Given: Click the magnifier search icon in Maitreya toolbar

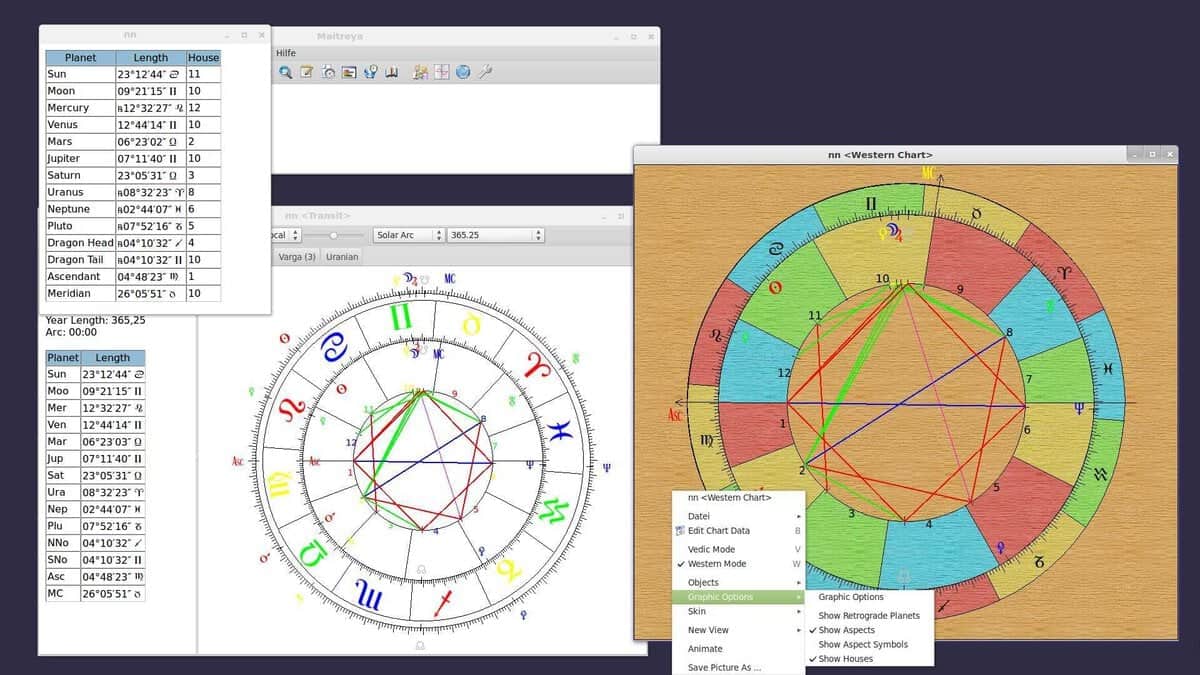Looking at the screenshot, I should 286,72.
